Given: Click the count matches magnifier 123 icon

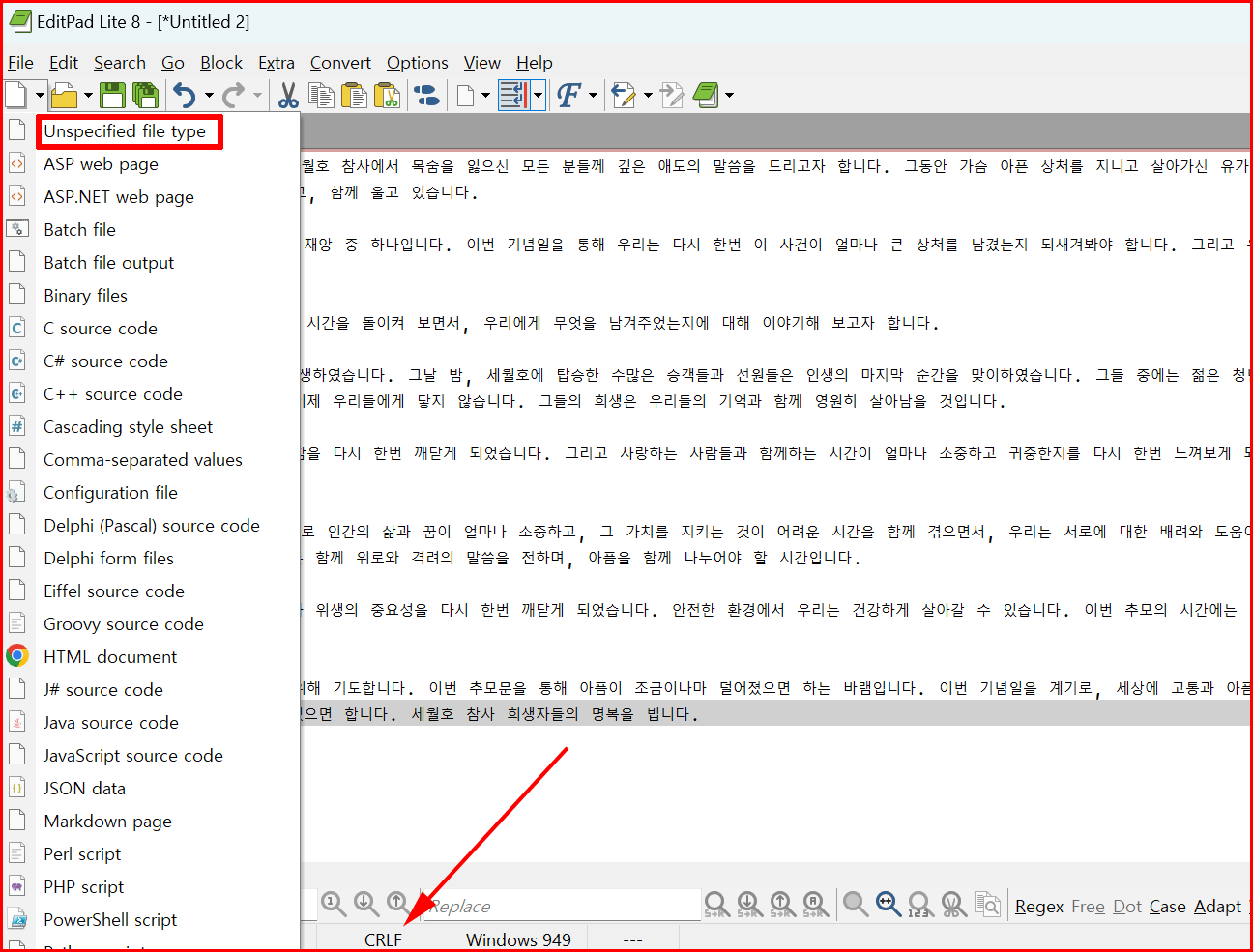Looking at the screenshot, I should (919, 905).
